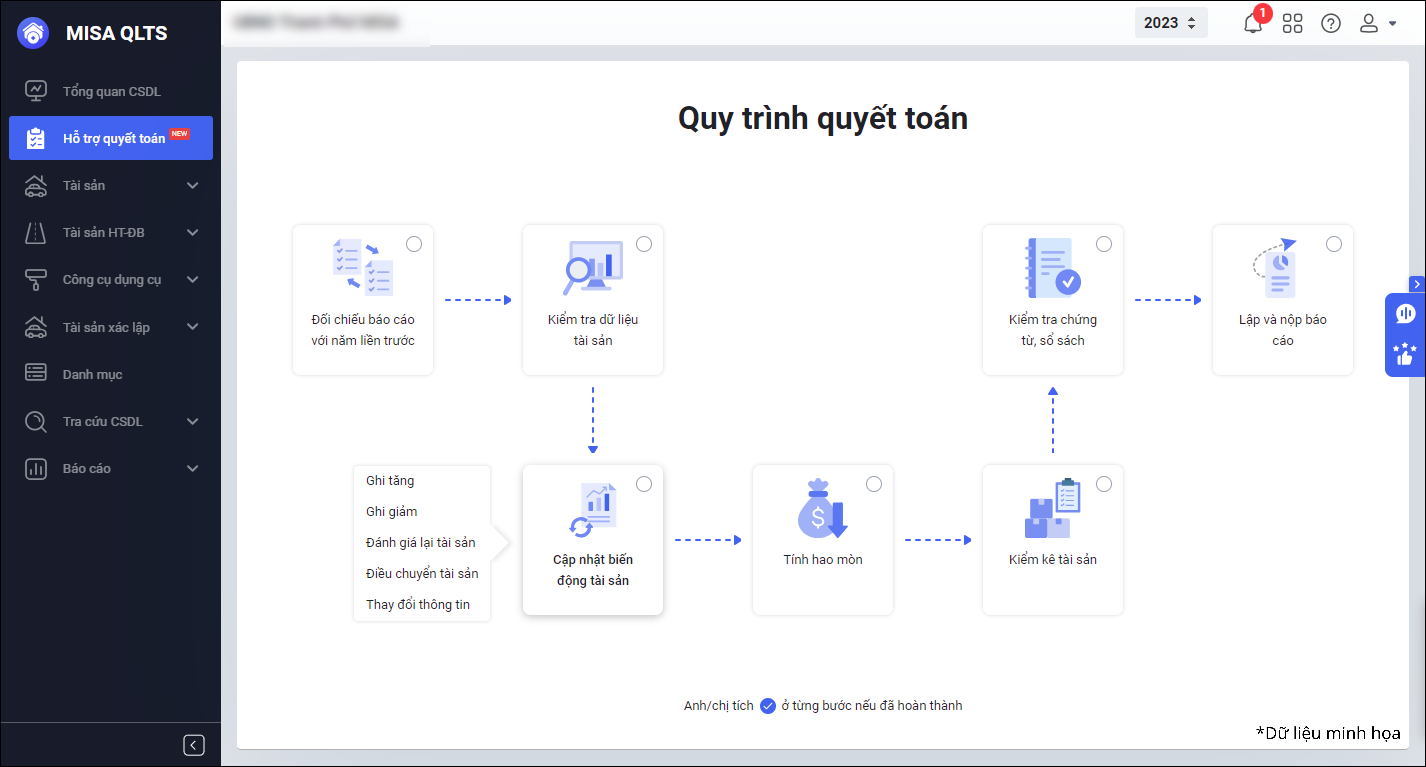Click the 'Kiểm kê tài sản' boxes icon

click(x=1052, y=509)
